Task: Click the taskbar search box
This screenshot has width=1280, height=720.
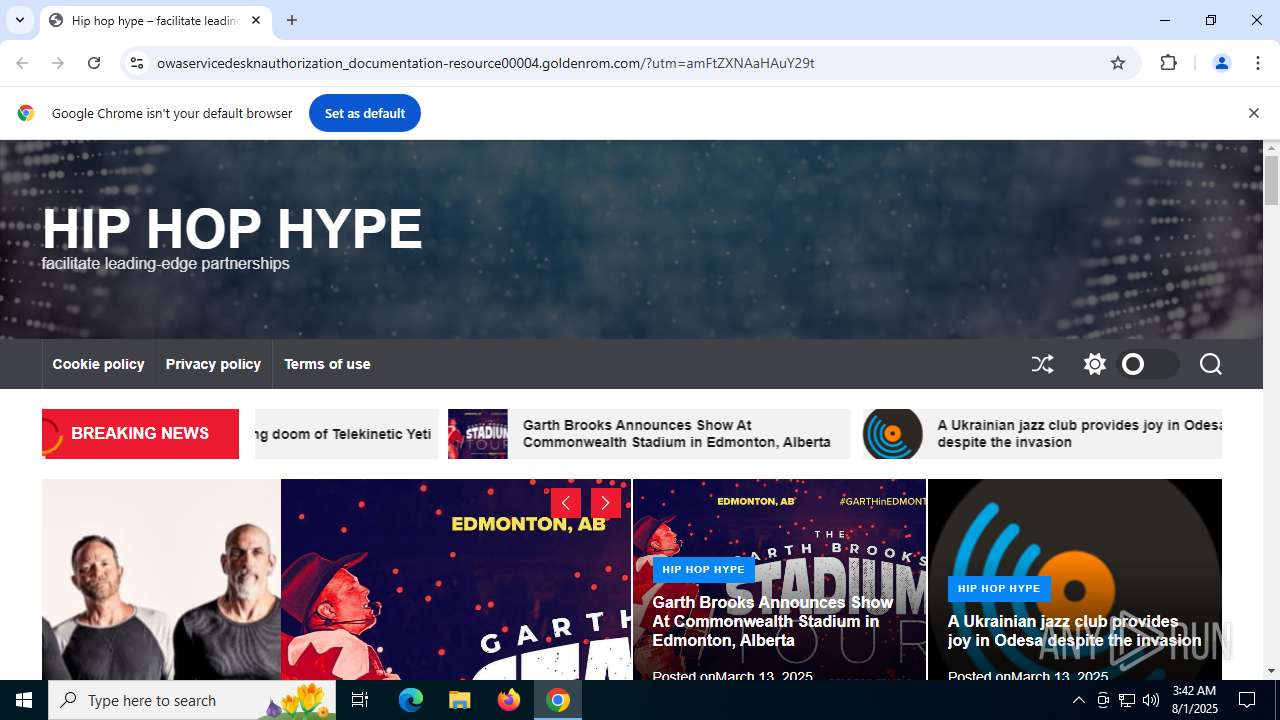Action: point(192,700)
